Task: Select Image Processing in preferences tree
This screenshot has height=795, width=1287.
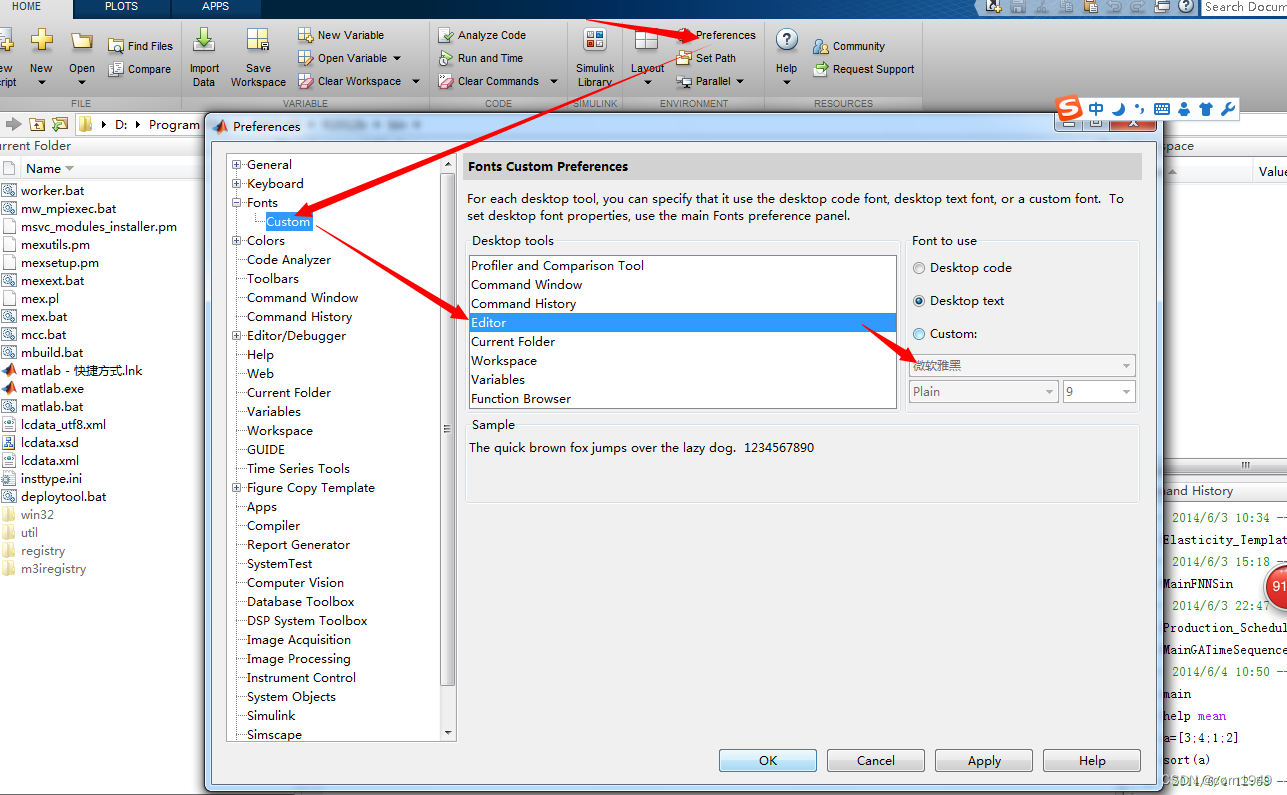Action: click(299, 659)
